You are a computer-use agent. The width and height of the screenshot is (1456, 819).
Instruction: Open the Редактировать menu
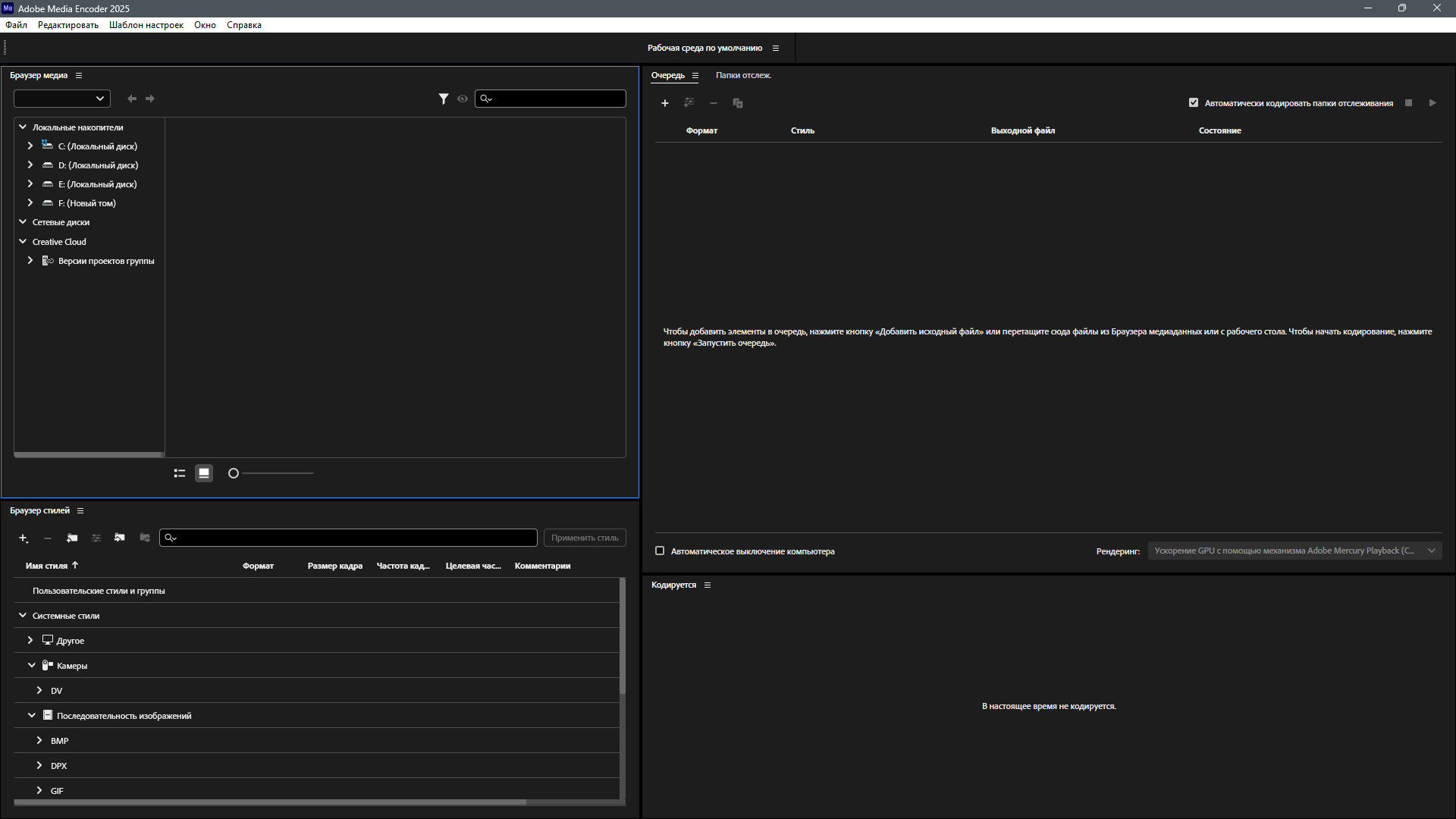point(68,25)
